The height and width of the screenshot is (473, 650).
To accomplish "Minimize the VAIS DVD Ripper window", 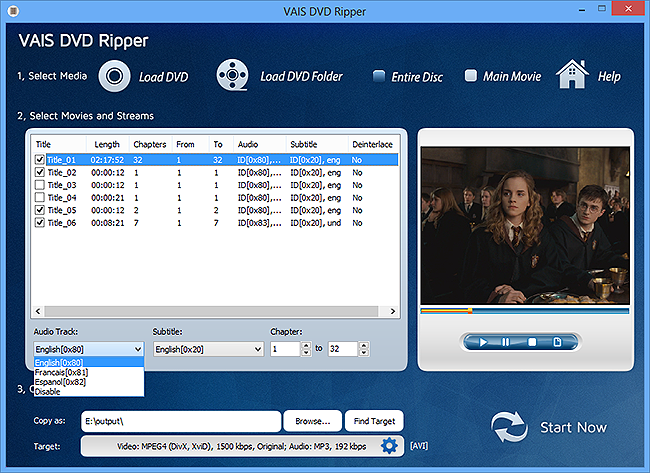I will click(x=582, y=9).
